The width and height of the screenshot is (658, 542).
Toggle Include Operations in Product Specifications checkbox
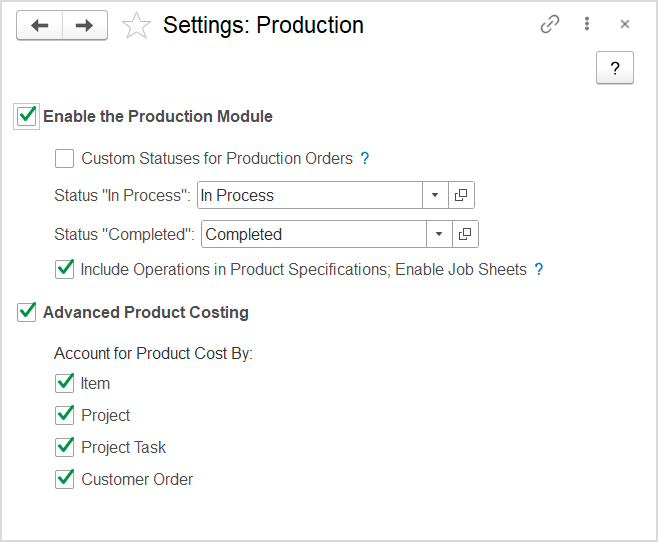64,269
